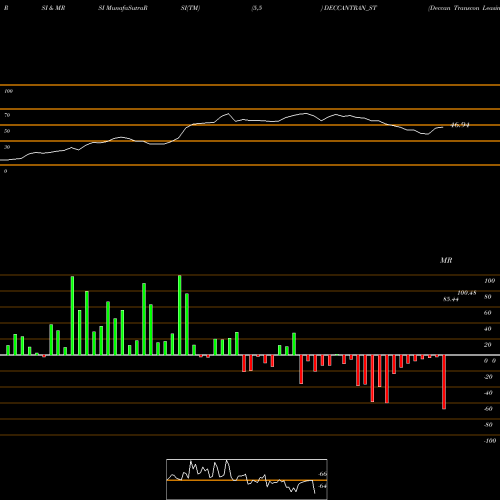Click the 'SI(TM)' header label
The image size is (500, 500).
point(190,8)
